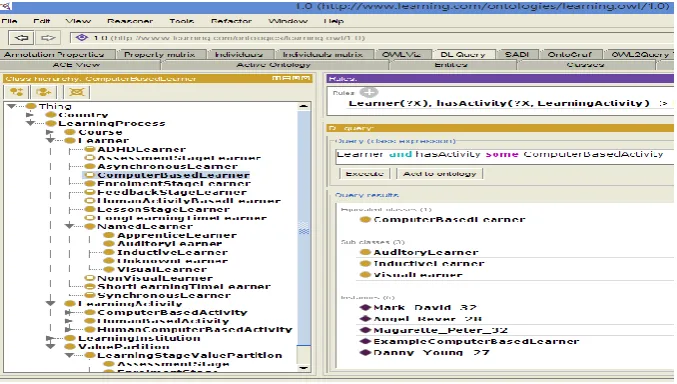Screen dimensions: 677x384
Task: Open the Help menu
Action: 334,21
